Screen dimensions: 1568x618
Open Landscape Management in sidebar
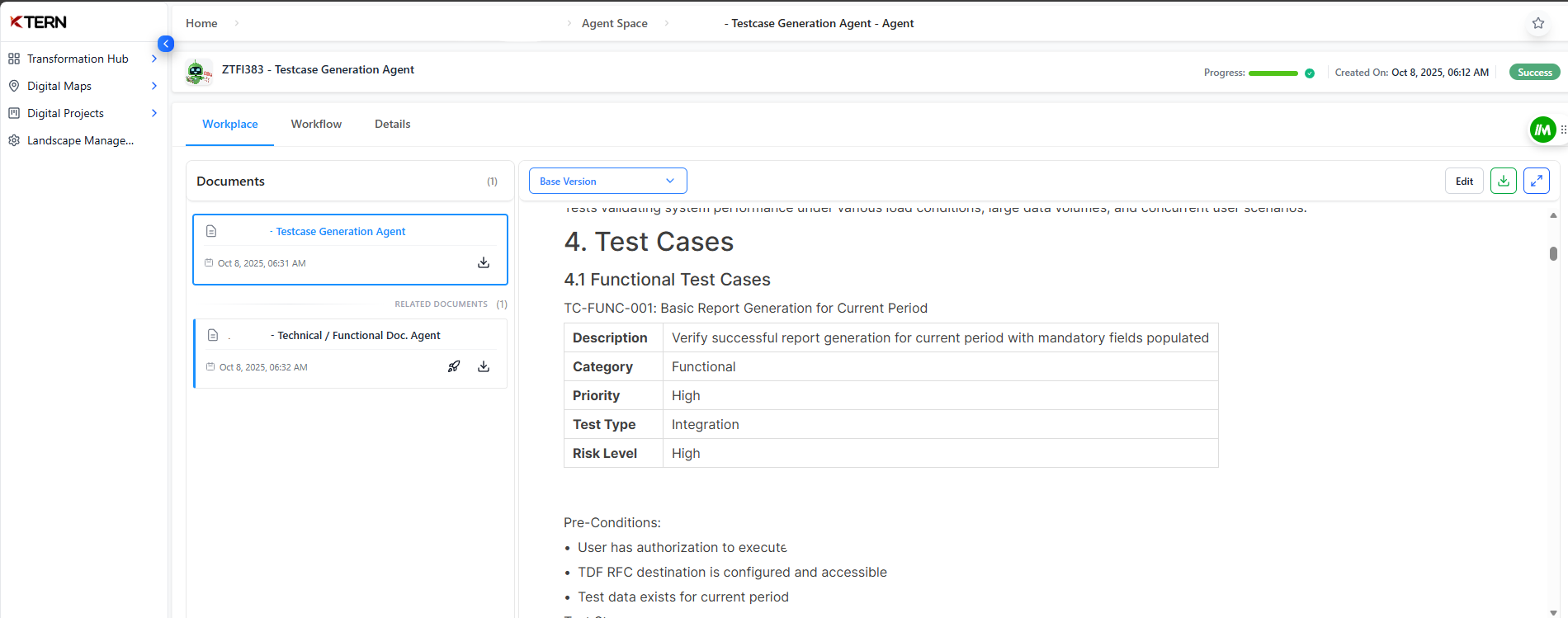(80, 140)
